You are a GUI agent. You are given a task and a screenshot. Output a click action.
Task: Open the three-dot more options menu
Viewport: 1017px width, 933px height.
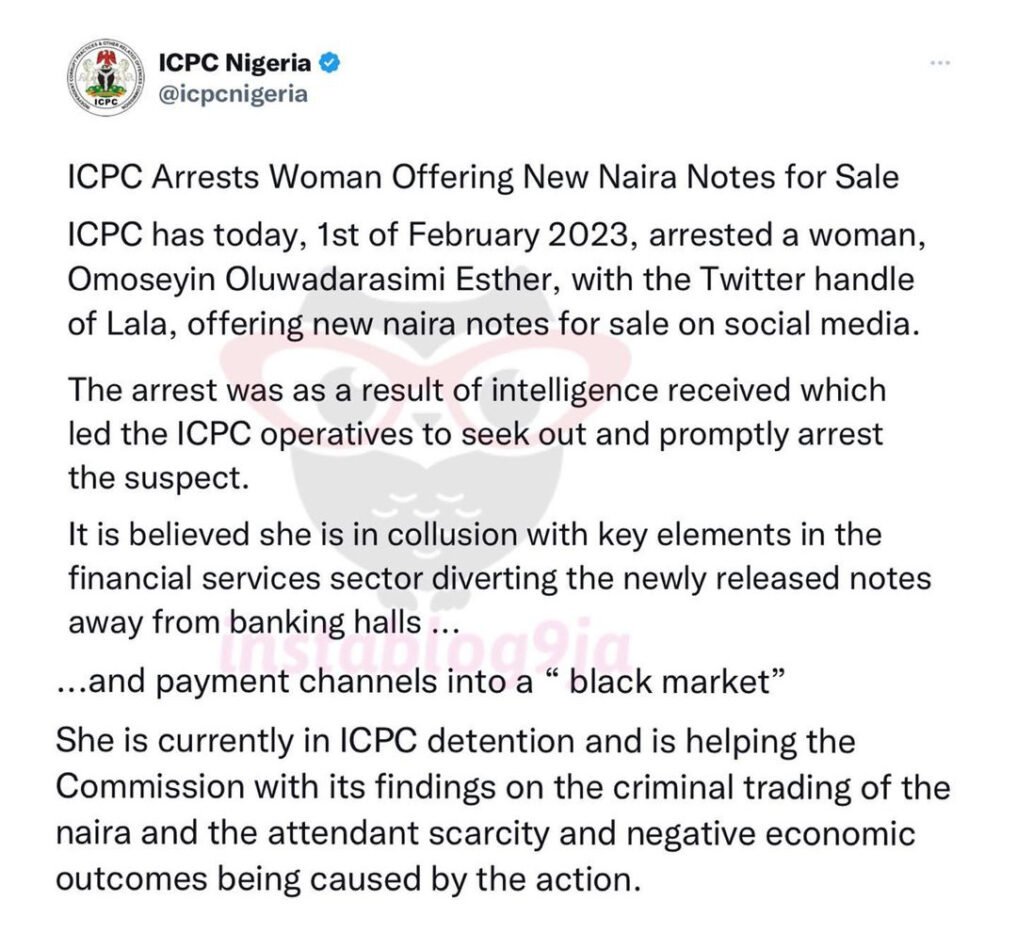pos(940,63)
